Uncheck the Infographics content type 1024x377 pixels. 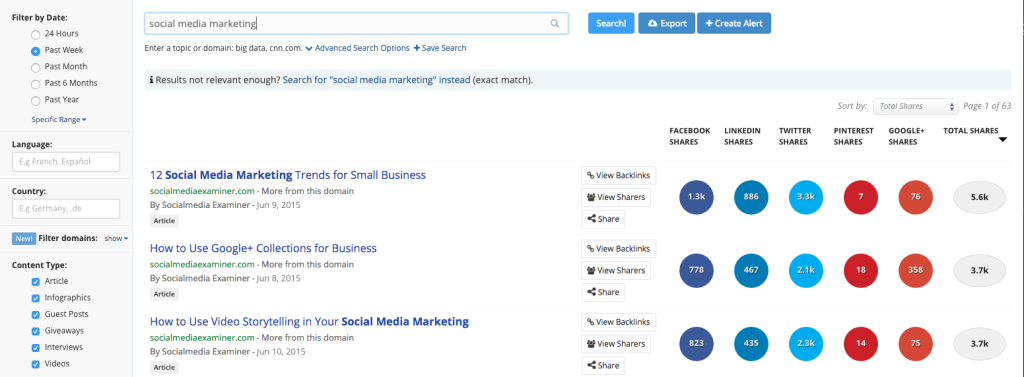[x=36, y=298]
